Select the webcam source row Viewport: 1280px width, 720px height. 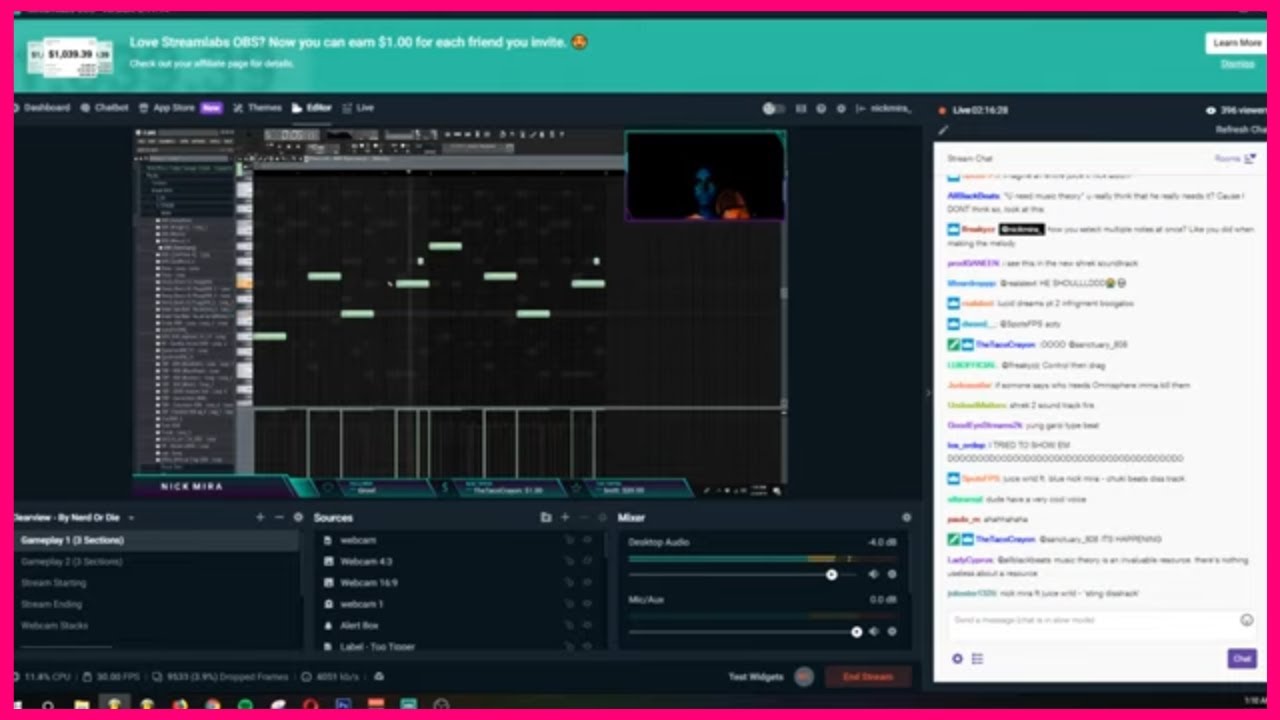pyautogui.click(x=460, y=540)
